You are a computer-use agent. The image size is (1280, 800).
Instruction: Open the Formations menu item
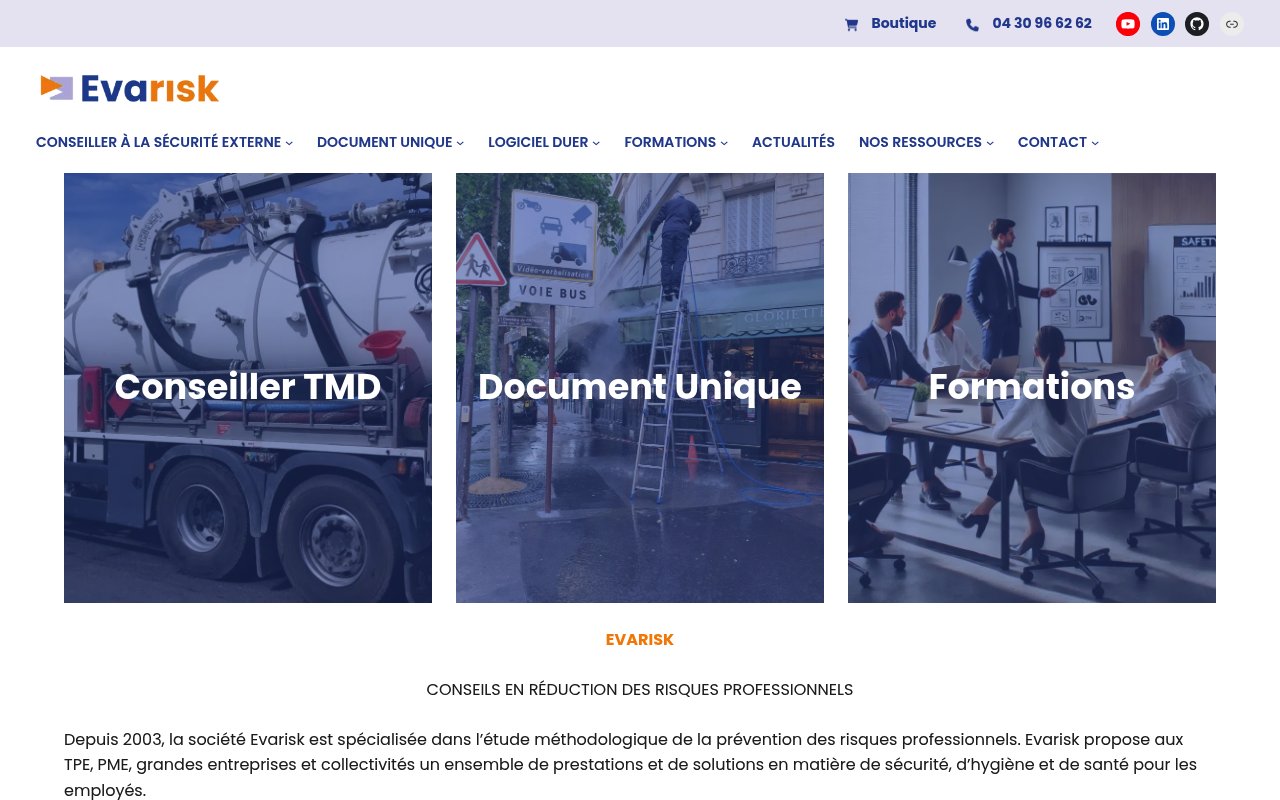click(x=670, y=142)
